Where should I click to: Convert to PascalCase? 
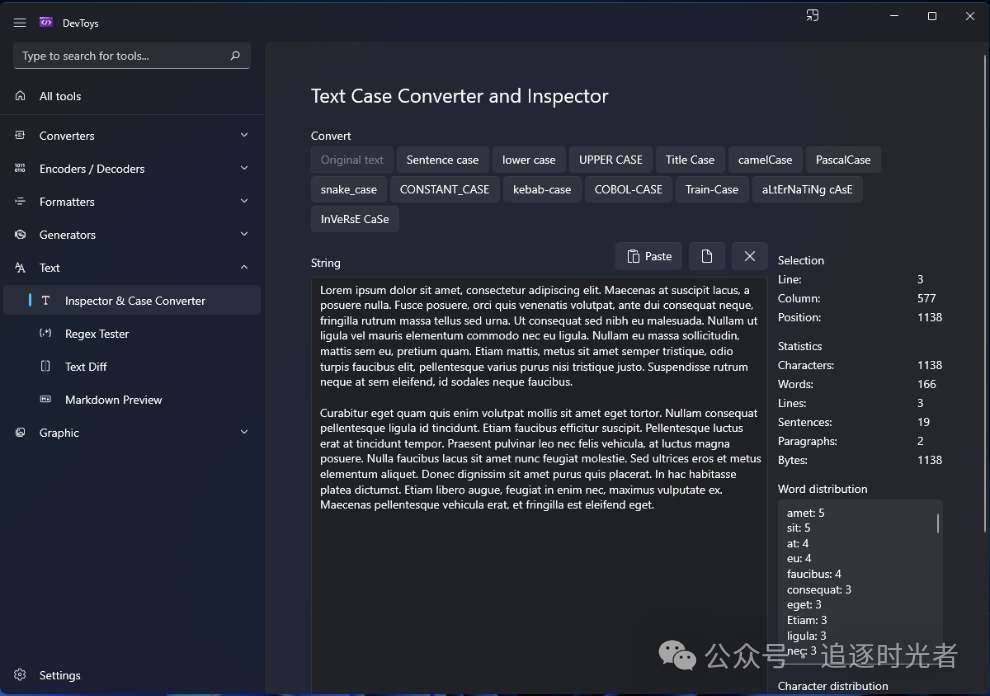tap(843, 160)
